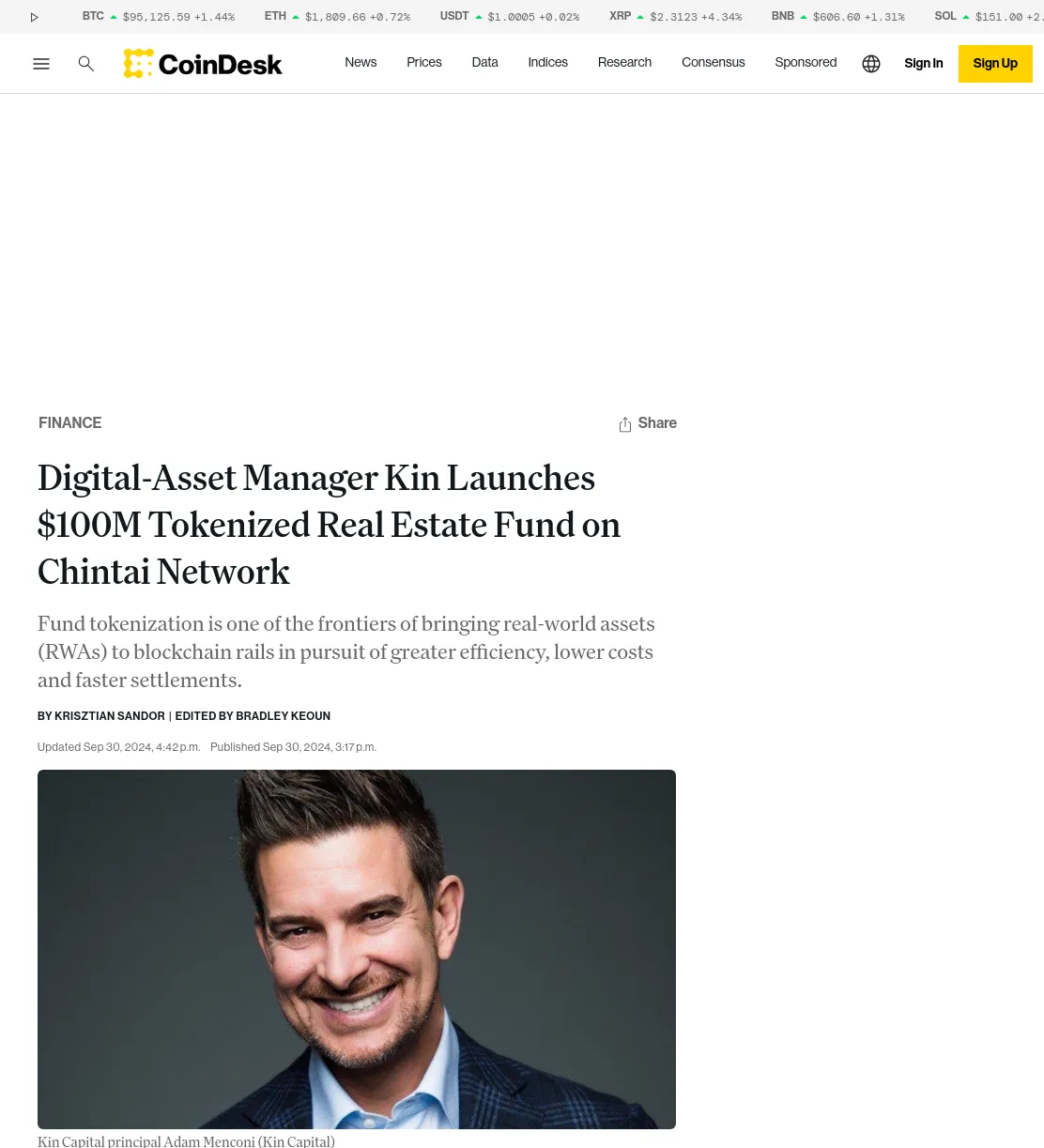Image resolution: width=1044 pixels, height=1148 pixels.
Task: Click the yellow Sign Up button
Action: pos(995,64)
